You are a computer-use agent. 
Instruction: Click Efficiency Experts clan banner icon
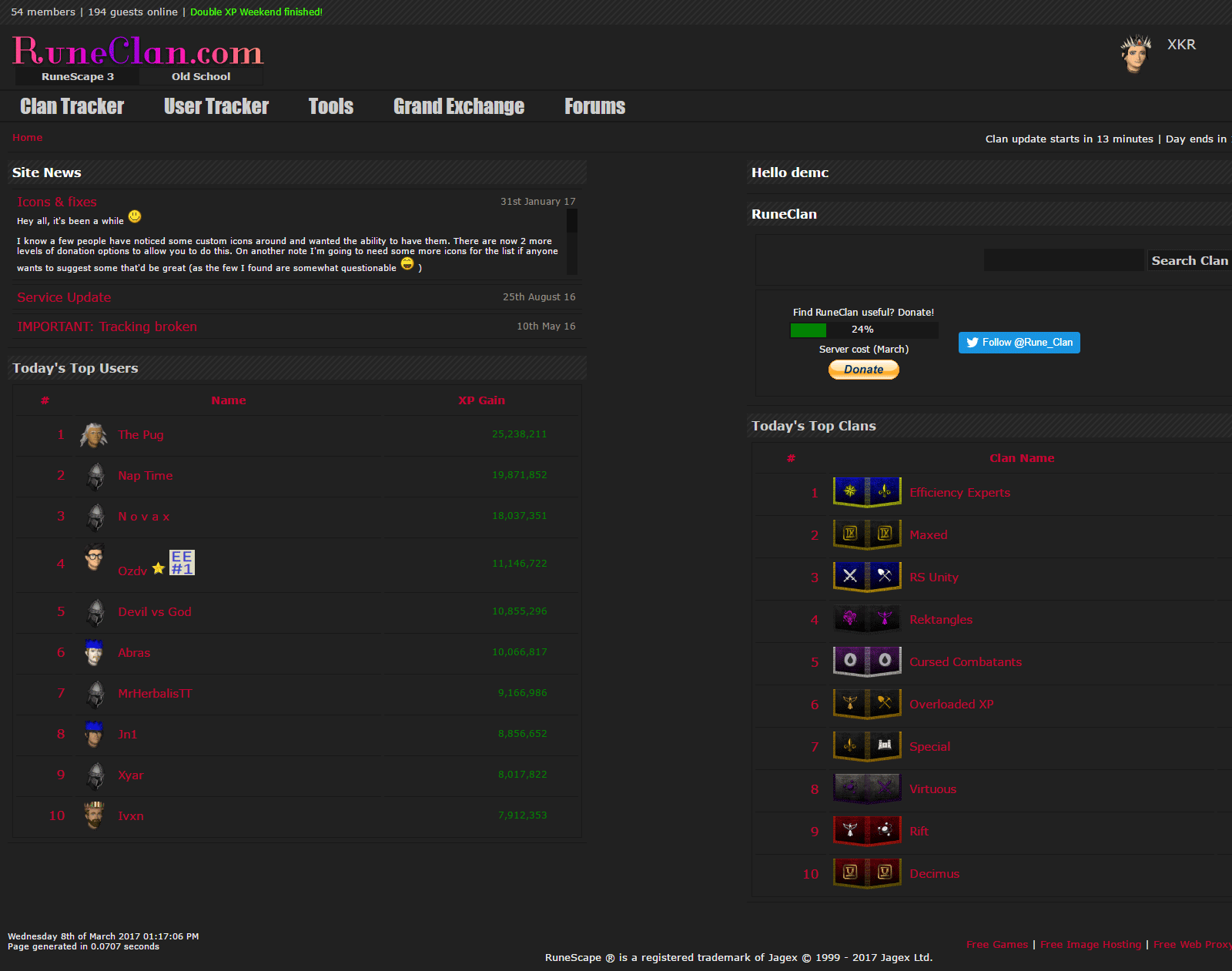[x=867, y=492]
